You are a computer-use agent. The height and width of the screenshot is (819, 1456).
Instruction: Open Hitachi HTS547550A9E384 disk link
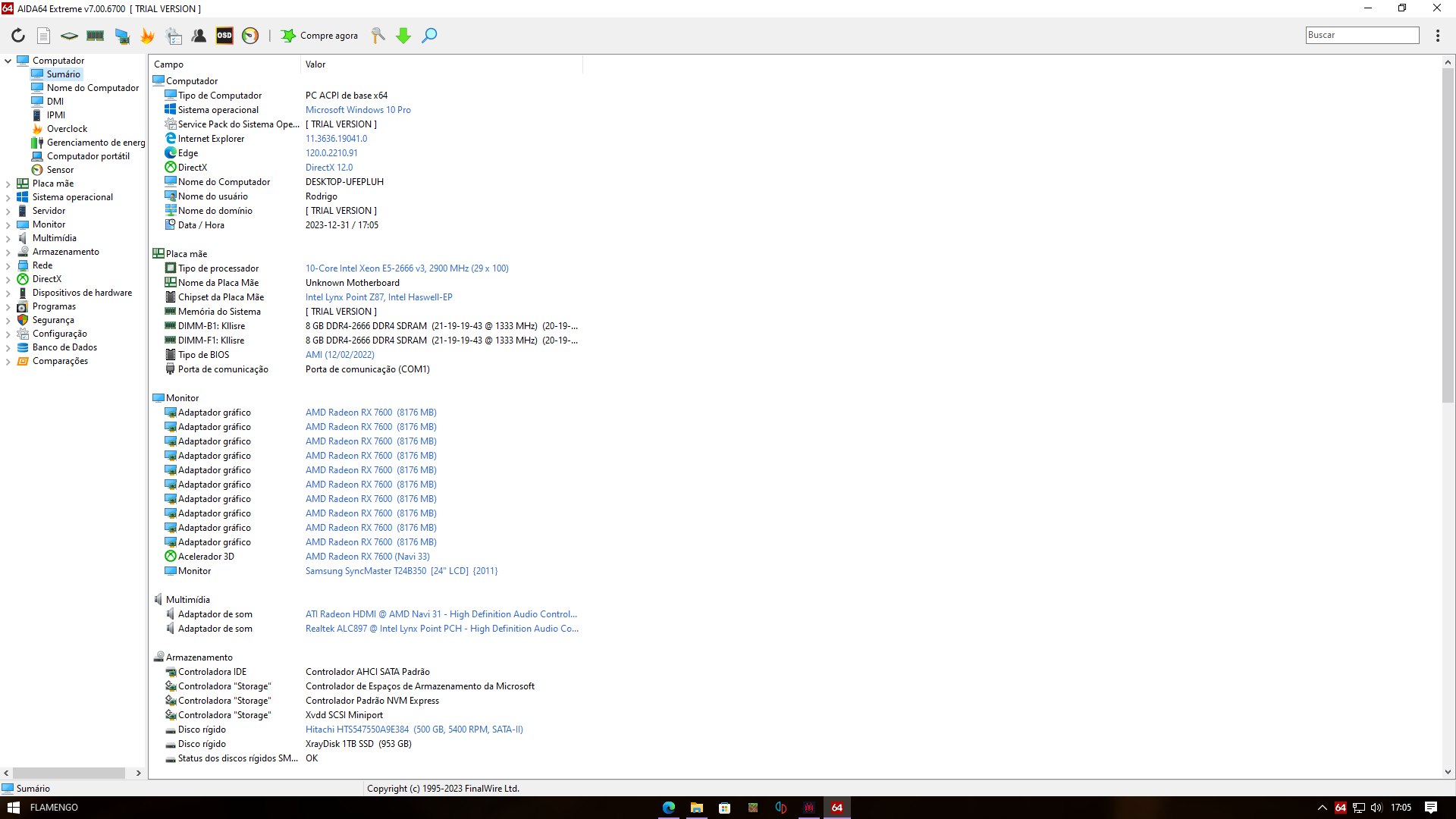[414, 730]
